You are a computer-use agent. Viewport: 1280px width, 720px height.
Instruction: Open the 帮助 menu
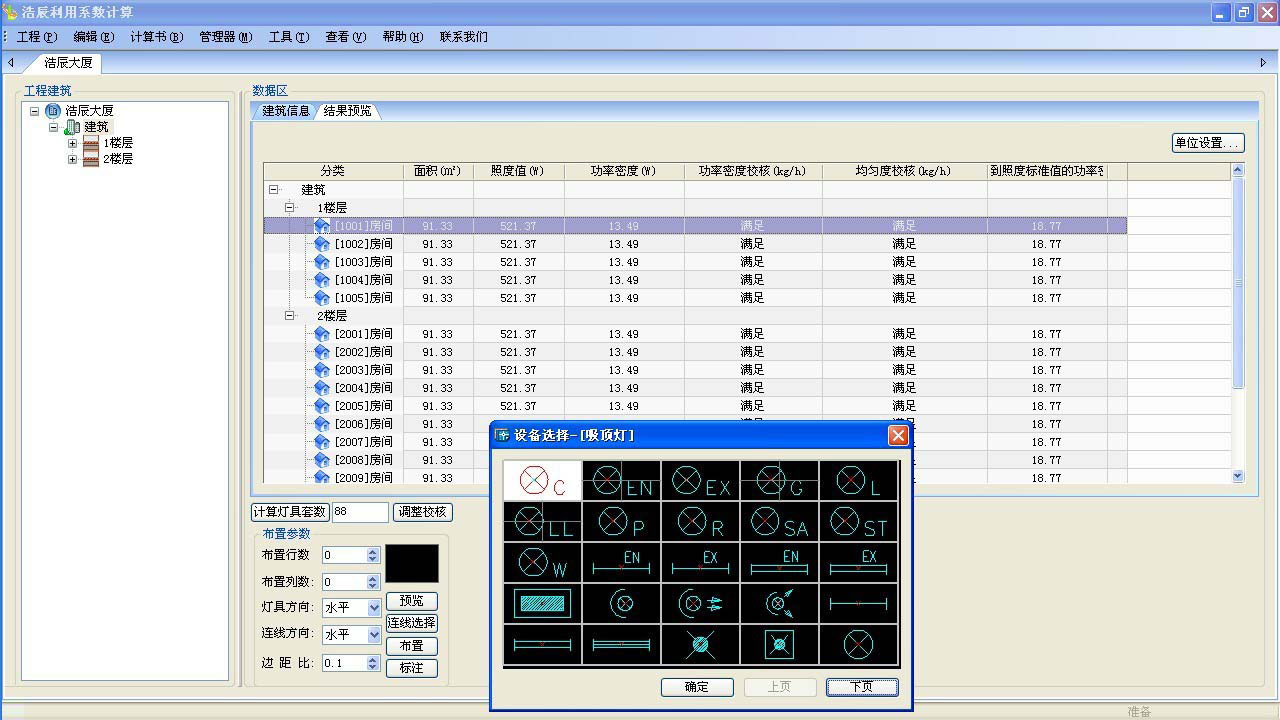(x=402, y=37)
